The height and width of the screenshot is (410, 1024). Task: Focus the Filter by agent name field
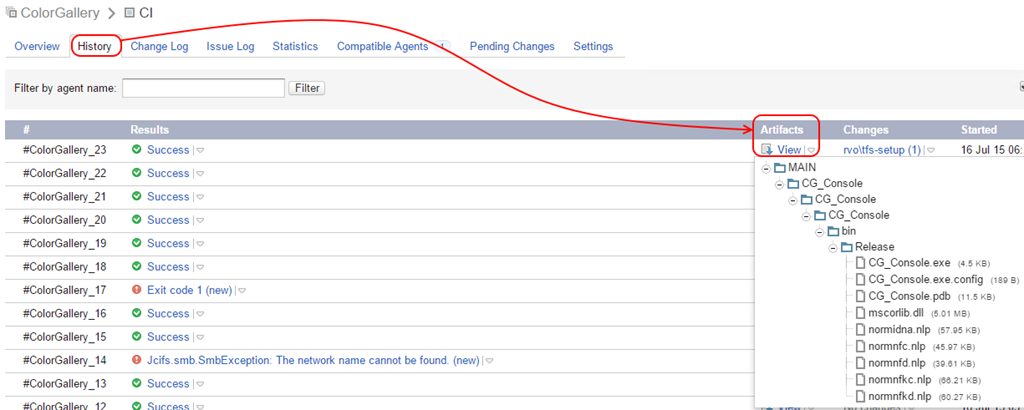click(x=203, y=88)
